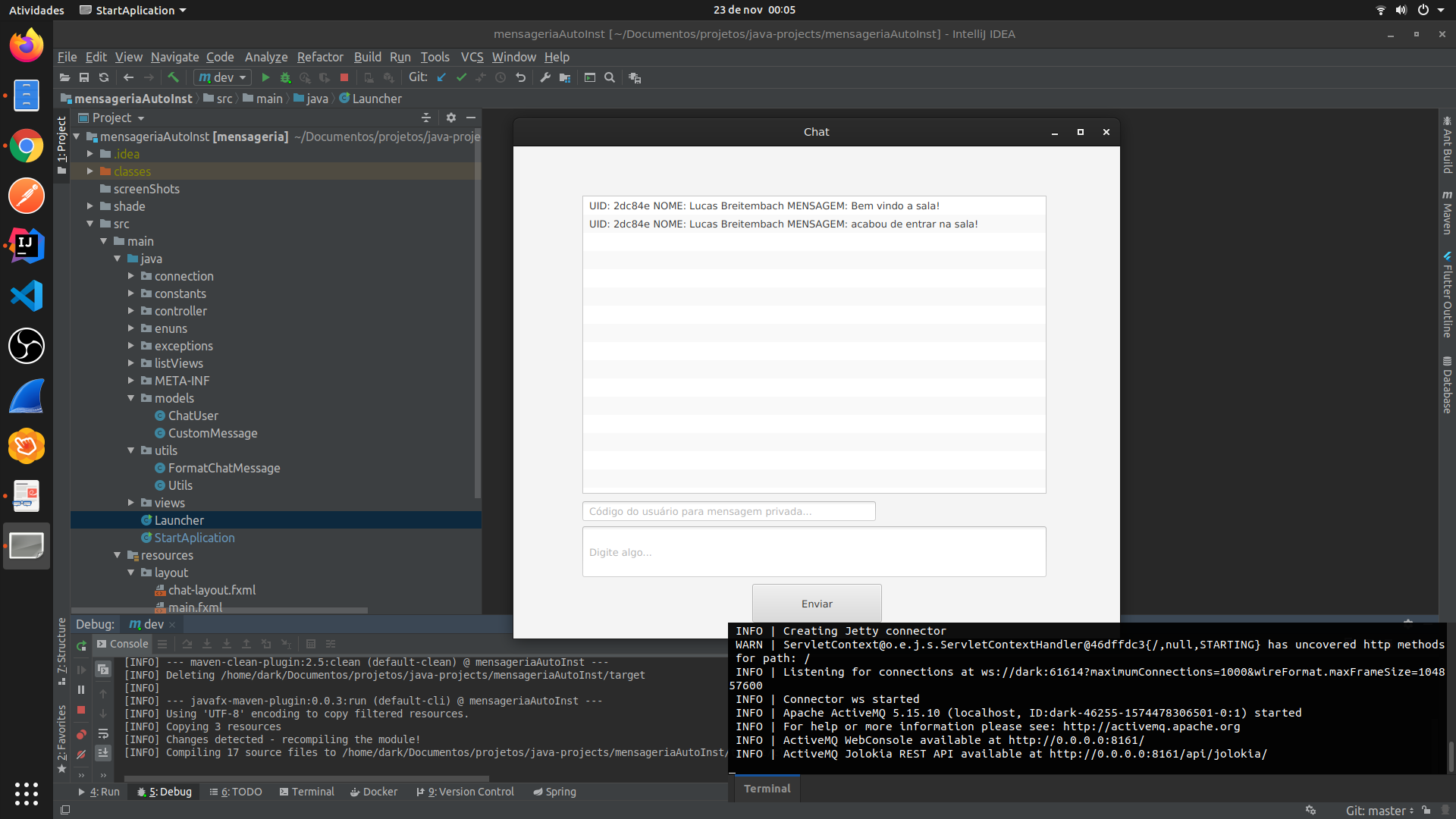Collapse the models folder in tree
Image resolution: width=1456 pixels, height=819 pixels.
(130, 398)
